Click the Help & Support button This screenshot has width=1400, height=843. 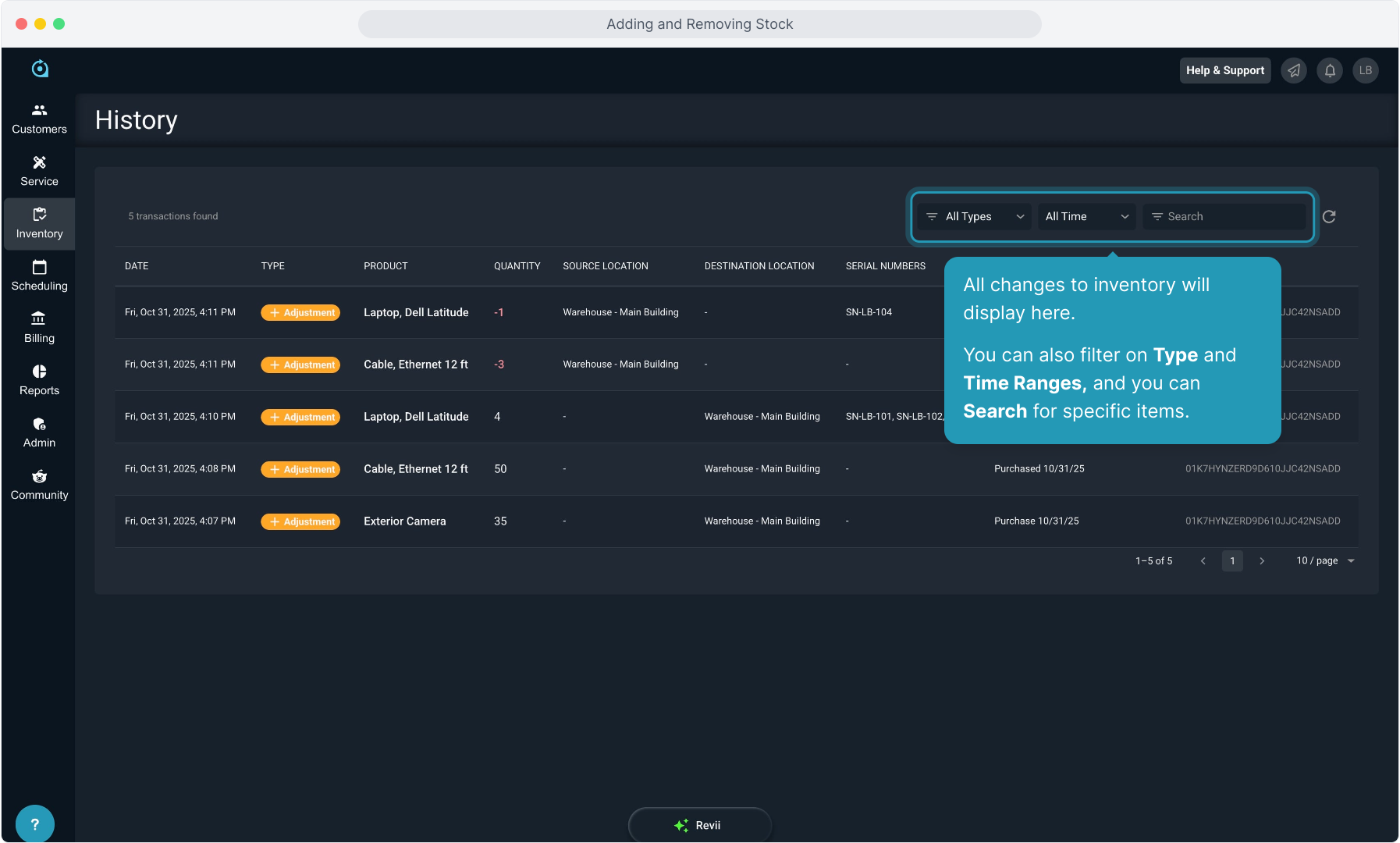coord(1224,70)
